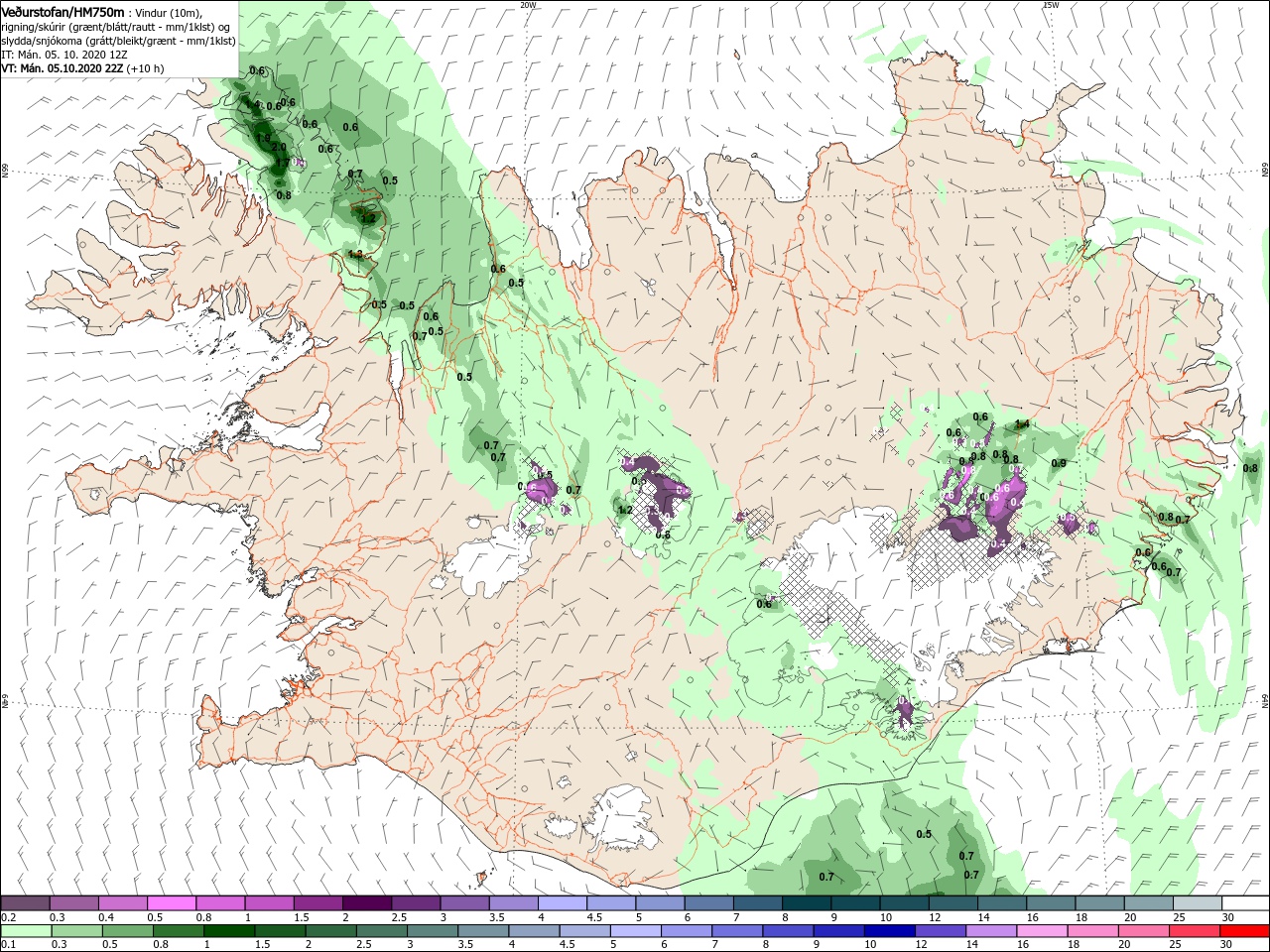Click the darkest purple swatch labeled 2 in upper row
The image size is (1270, 952).
tap(367, 903)
